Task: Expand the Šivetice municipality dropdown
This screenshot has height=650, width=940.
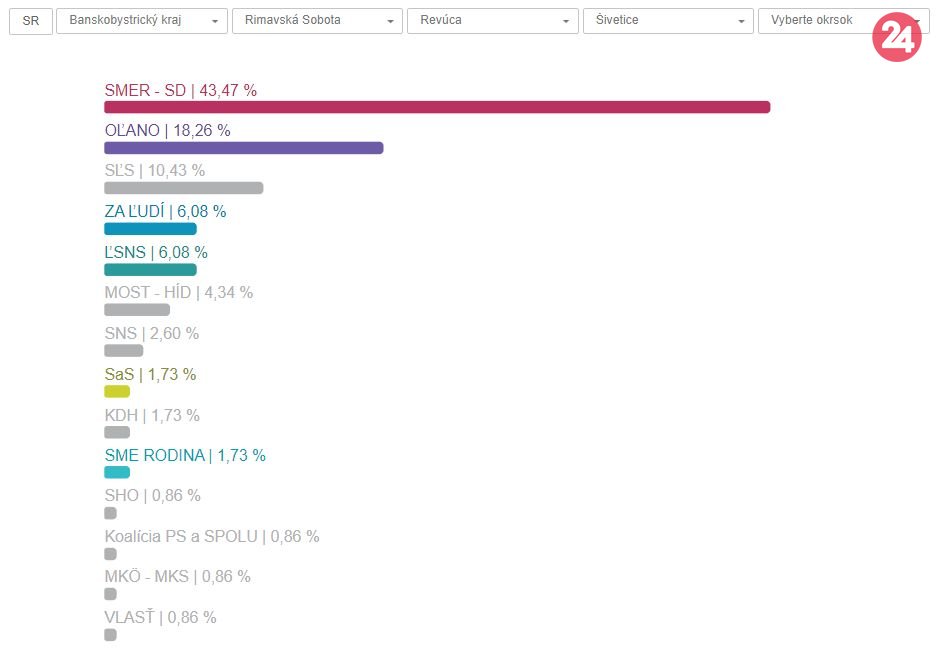Action: click(668, 21)
